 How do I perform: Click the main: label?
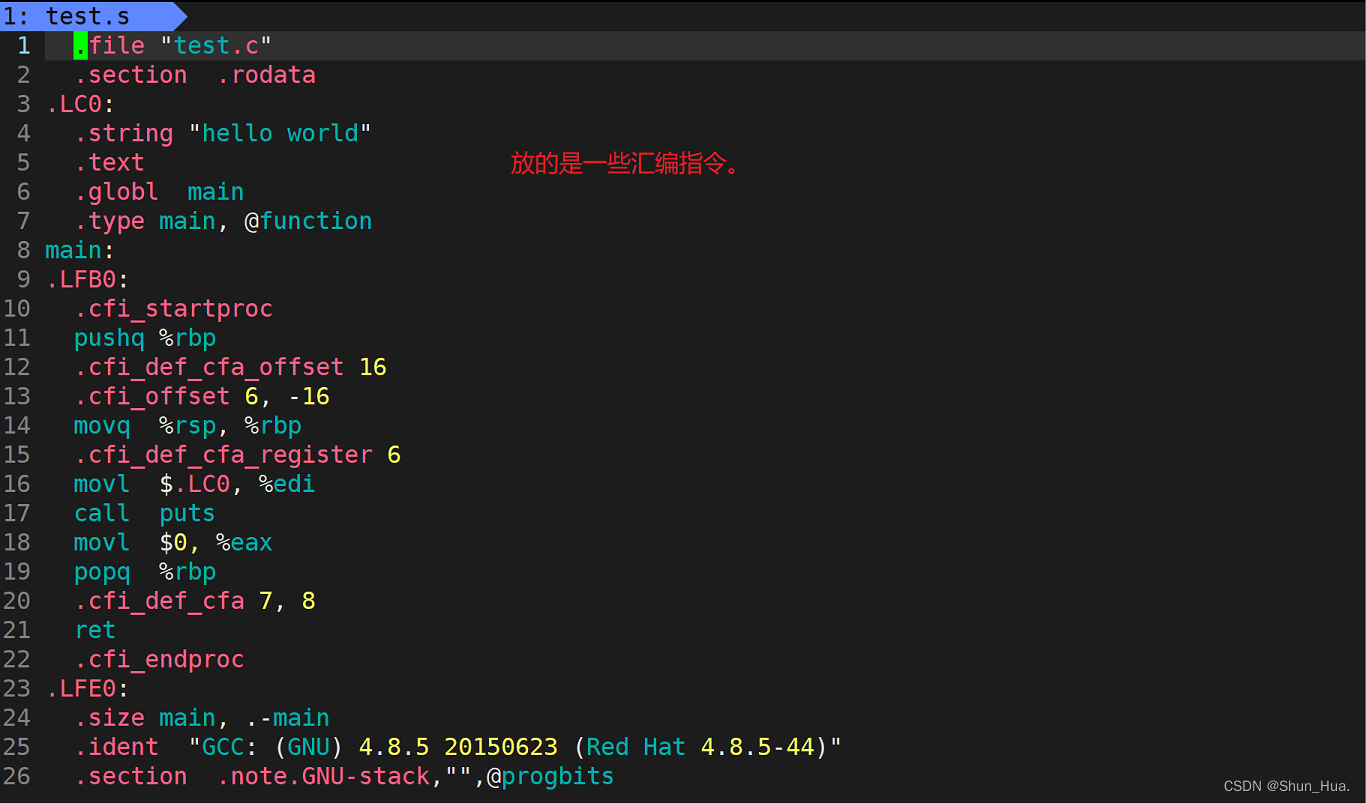(x=81, y=250)
